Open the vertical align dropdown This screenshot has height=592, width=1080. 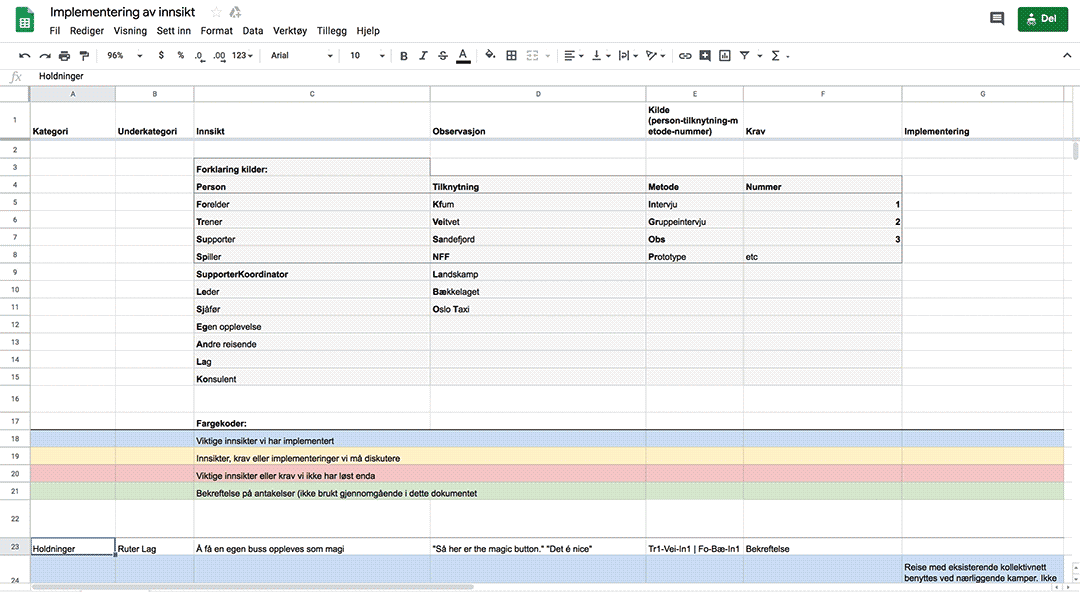tap(601, 56)
